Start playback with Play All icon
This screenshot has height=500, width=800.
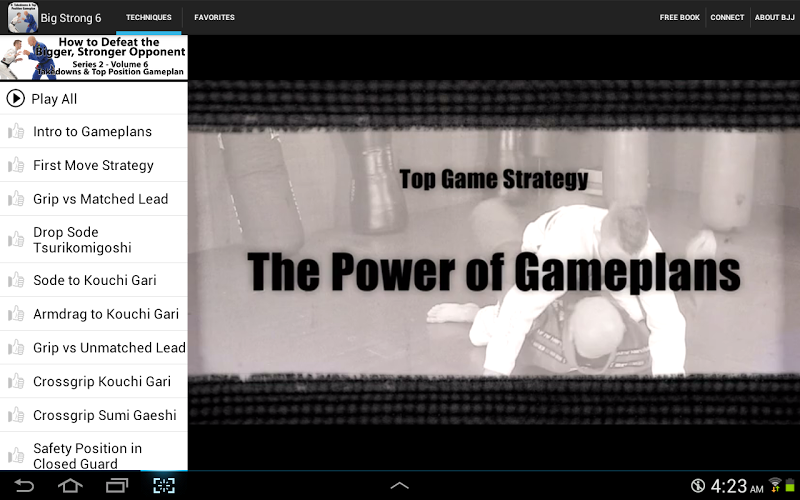pos(15,98)
